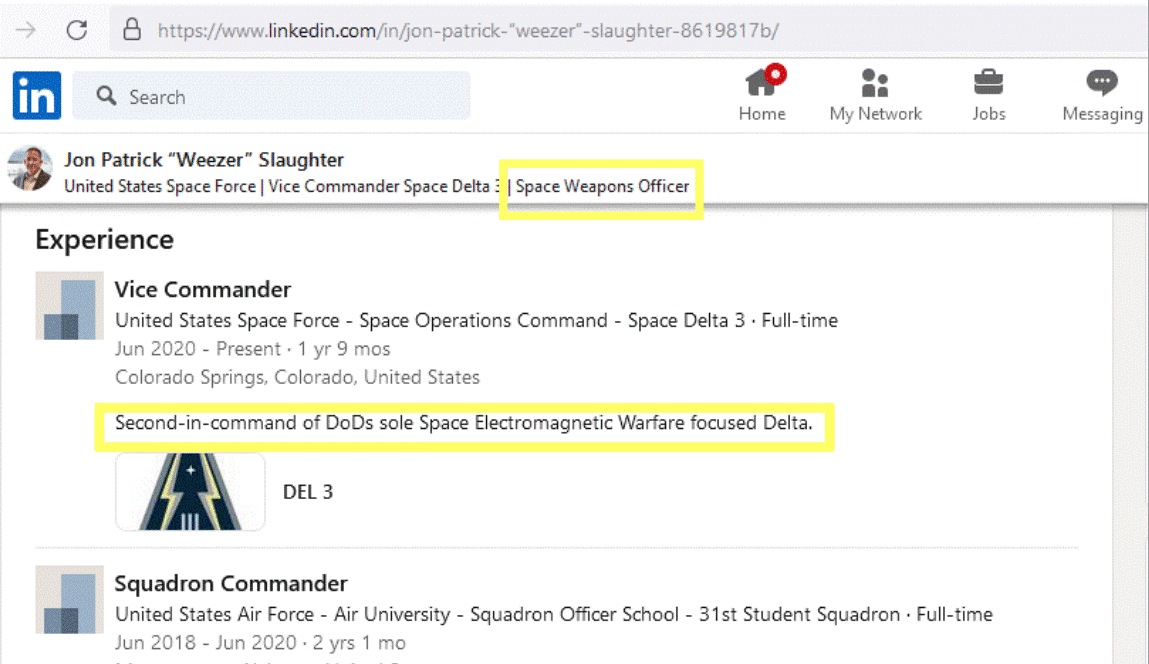Image resolution: width=1149 pixels, height=664 pixels.
Task: Click the padlock site security icon
Action: pos(132,29)
